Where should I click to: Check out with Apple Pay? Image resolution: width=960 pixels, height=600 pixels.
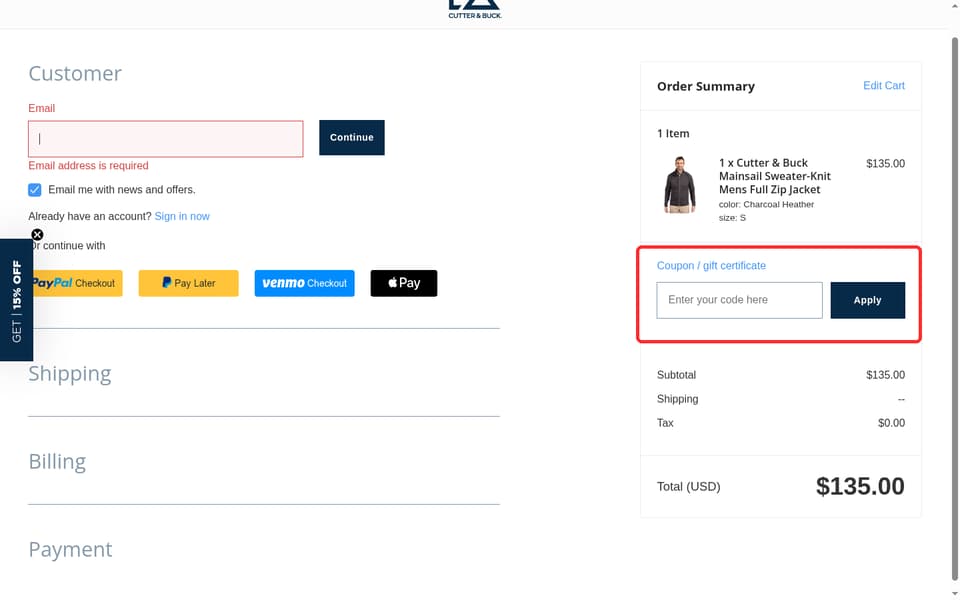pyautogui.click(x=403, y=283)
